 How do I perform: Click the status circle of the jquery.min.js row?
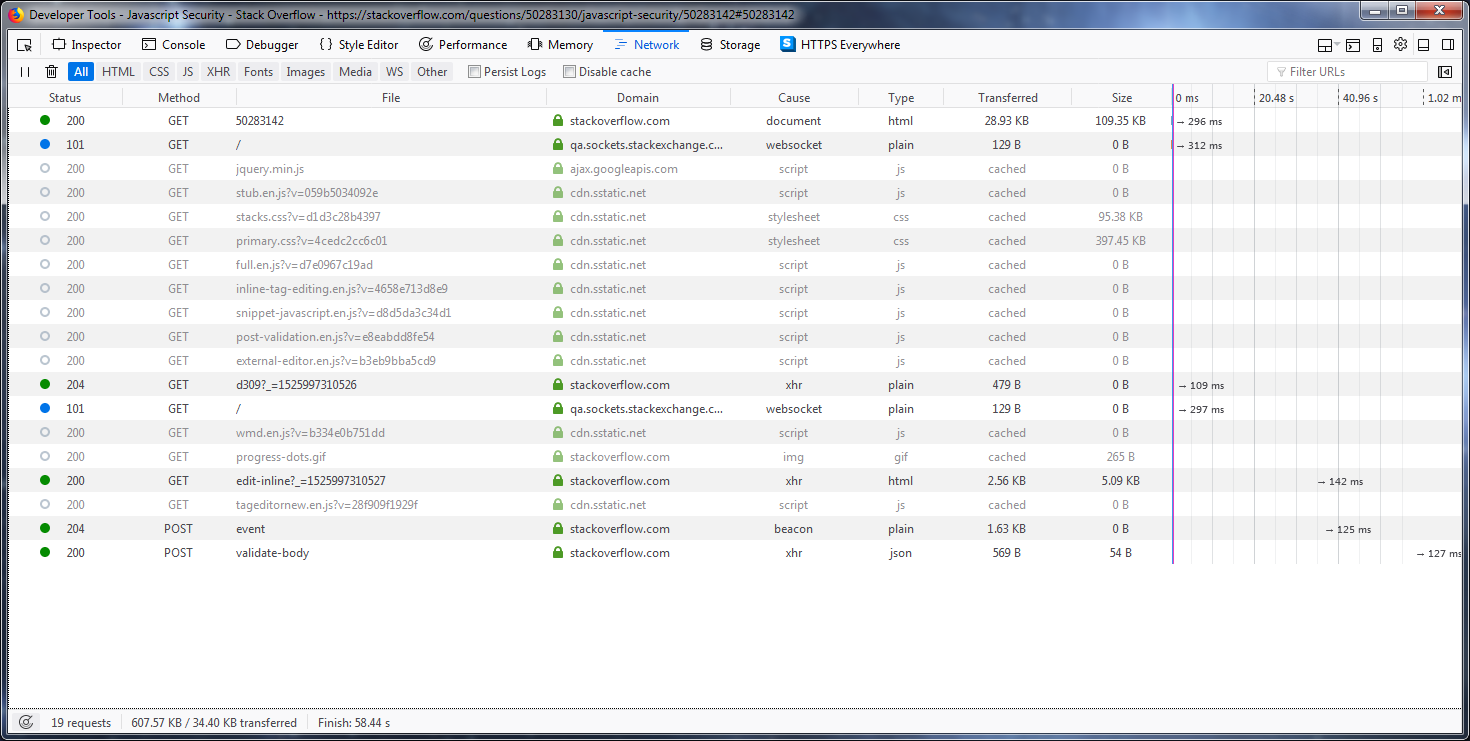click(45, 169)
